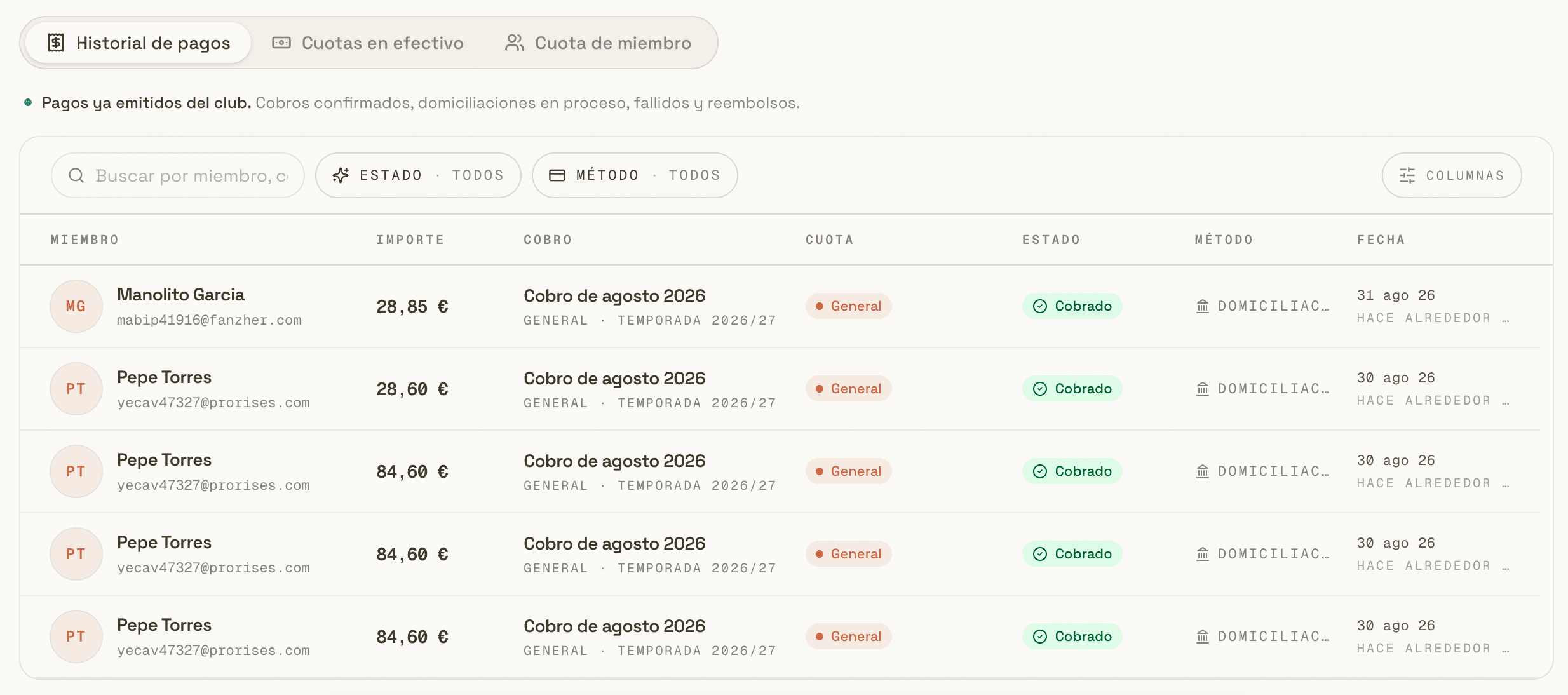Image resolution: width=1568 pixels, height=695 pixels.
Task: Open the Historial de pagos tab
Action: pyautogui.click(x=139, y=43)
